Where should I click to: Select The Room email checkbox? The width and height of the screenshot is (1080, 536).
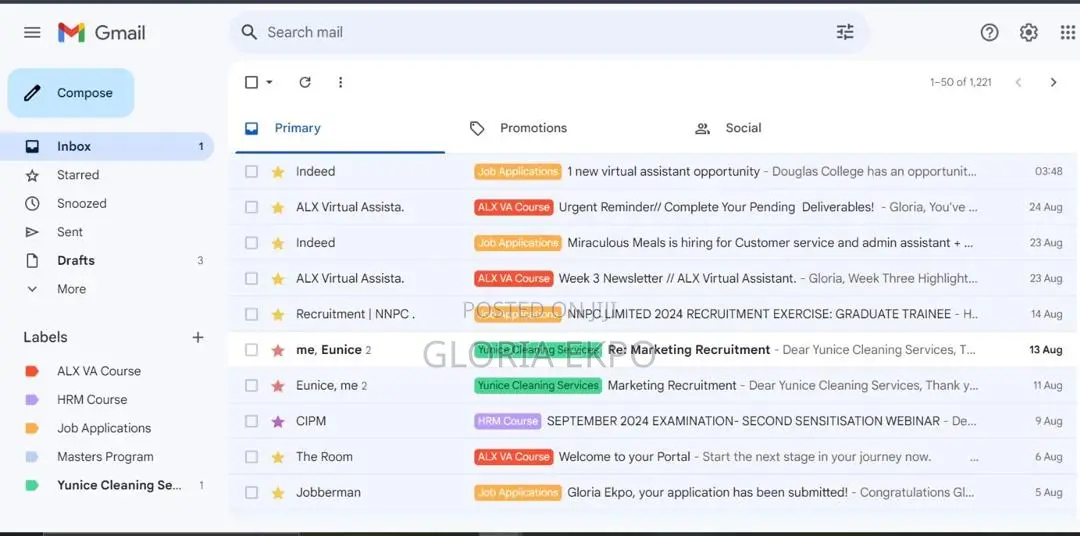point(251,457)
